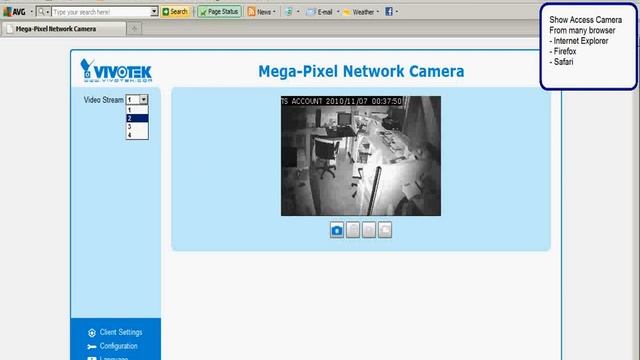Open the Video Stream dropdown arrow
640x360 pixels.
143,100
